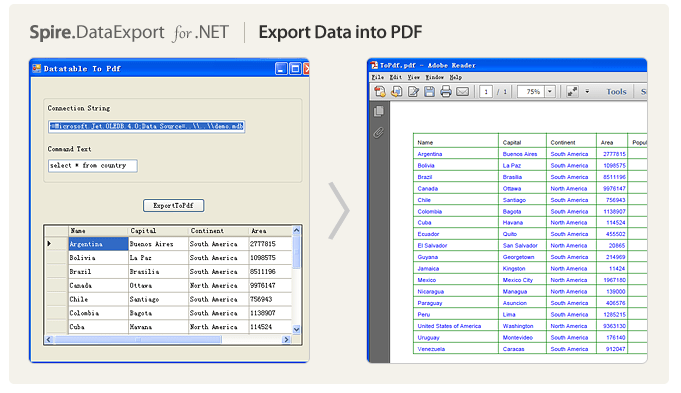The image size is (681, 393).
Task: Click the Name column header in the grid
Action: click(x=98, y=231)
